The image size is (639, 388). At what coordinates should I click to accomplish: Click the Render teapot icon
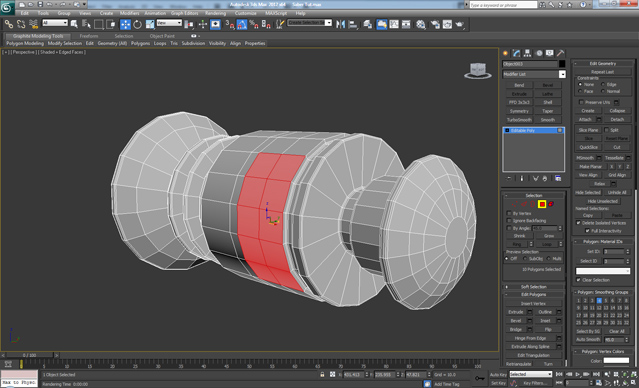tap(460, 24)
